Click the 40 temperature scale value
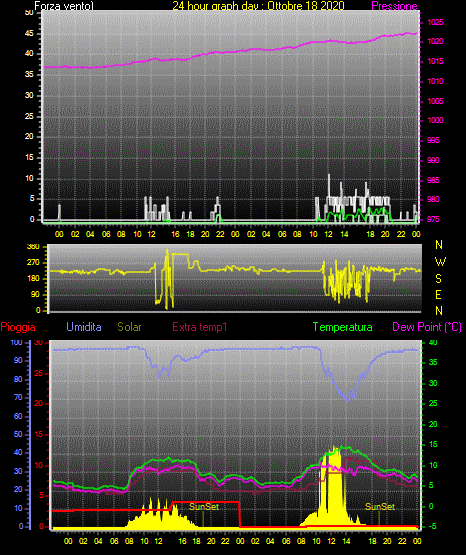The height and width of the screenshot is (555, 466). (x=433, y=343)
